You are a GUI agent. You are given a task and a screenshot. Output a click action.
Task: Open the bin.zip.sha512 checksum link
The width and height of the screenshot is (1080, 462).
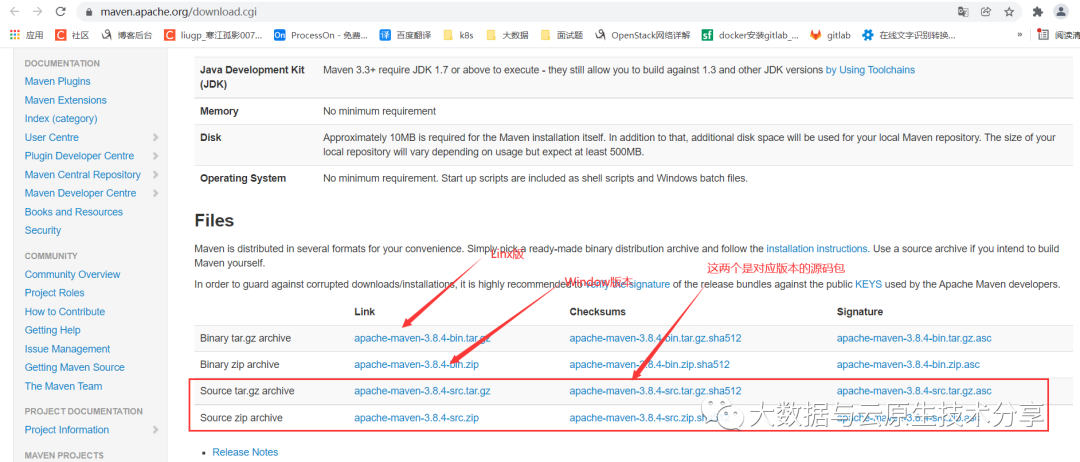[650, 364]
